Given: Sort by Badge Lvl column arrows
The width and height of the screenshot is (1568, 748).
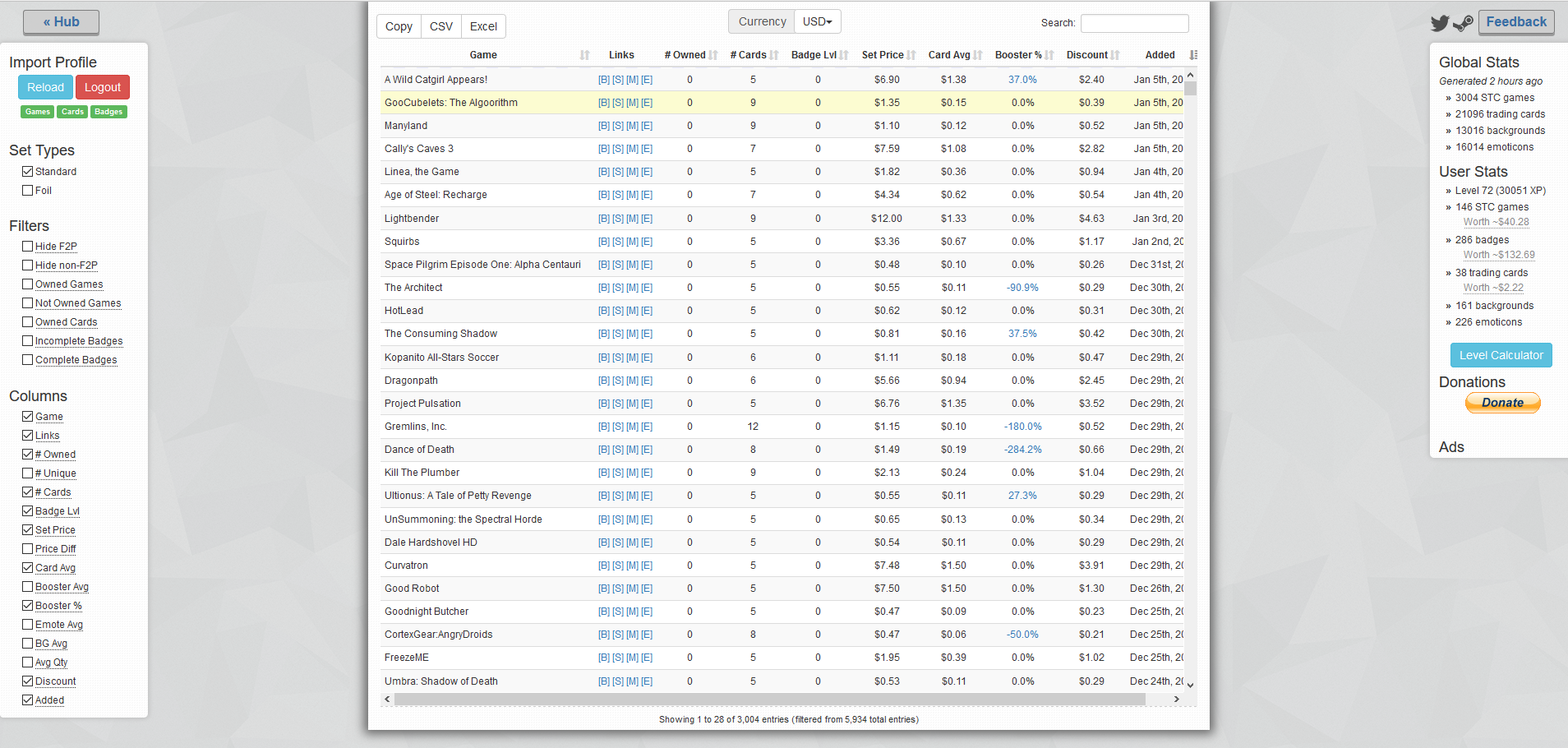Looking at the screenshot, I should click(x=844, y=55).
